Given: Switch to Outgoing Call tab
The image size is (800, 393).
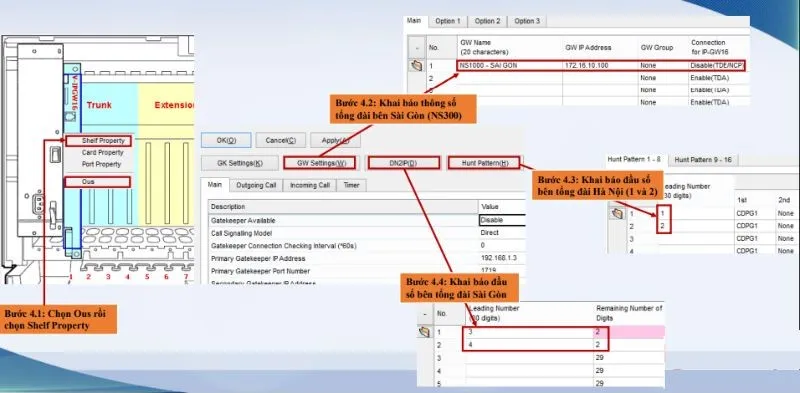Looking at the screenshot, I should click(x=256, y=185).
